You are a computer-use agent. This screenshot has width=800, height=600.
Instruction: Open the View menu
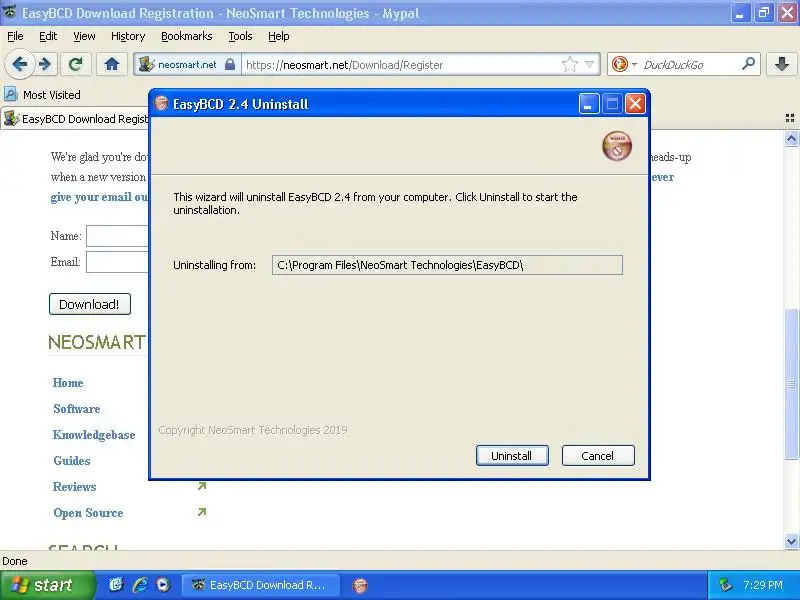coord(84,36)
